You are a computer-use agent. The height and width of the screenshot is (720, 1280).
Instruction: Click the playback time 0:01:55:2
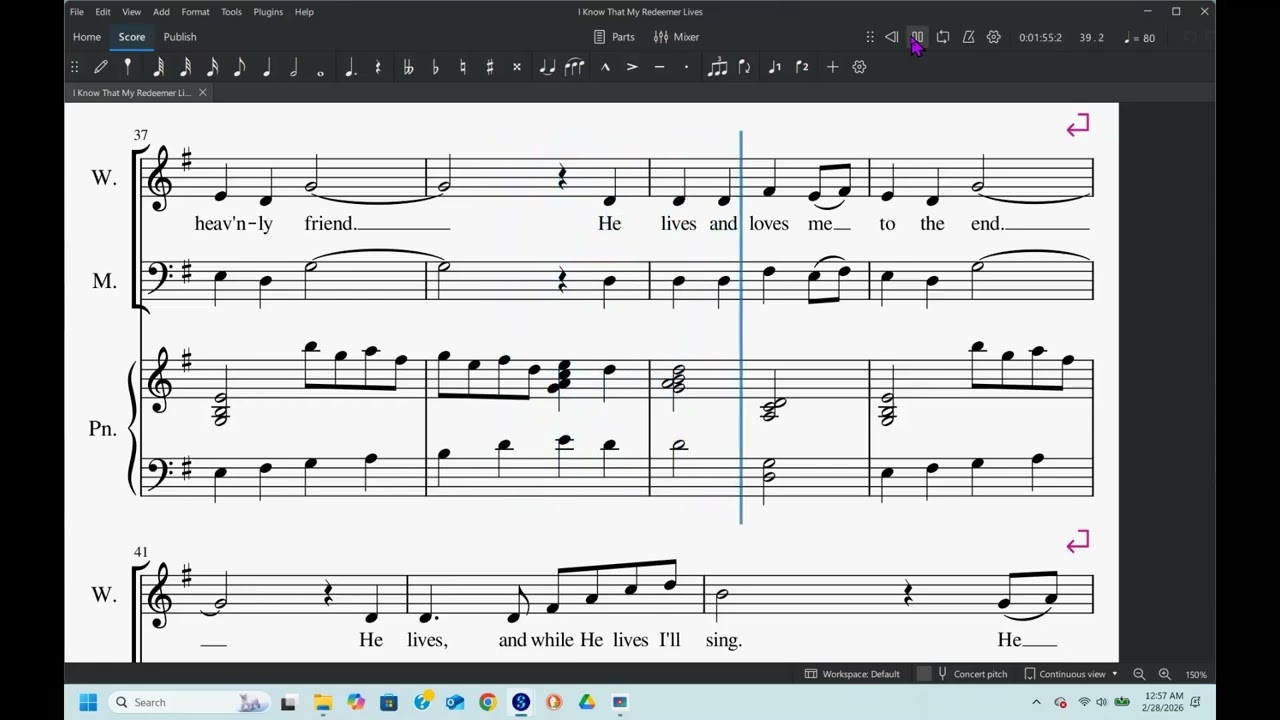1040,38
